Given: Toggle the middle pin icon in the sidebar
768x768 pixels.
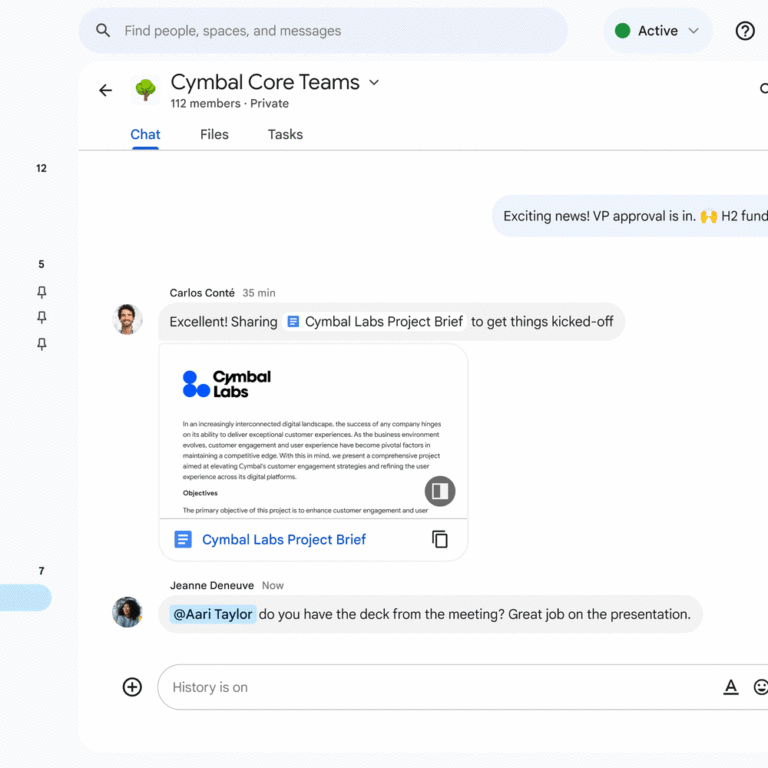Looking at the screenshot, I should [x=41, y=317].
